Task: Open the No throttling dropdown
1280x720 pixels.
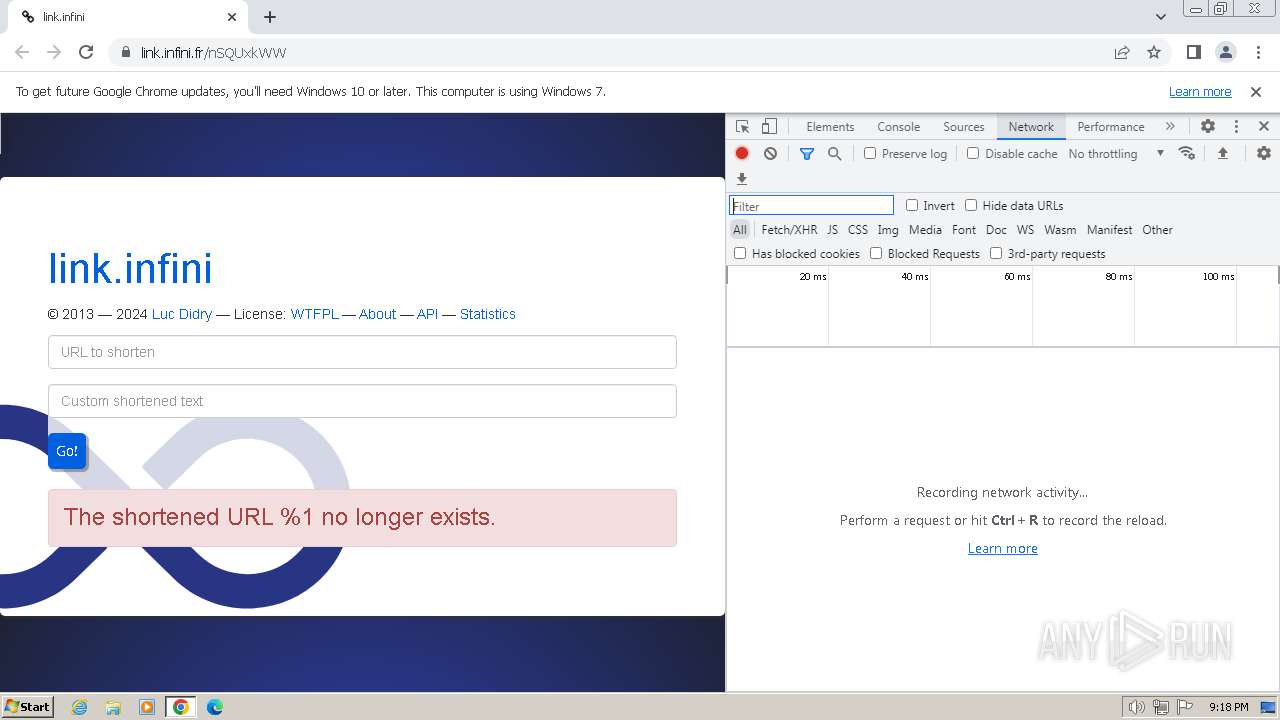Action: (x=1116, y=154)
